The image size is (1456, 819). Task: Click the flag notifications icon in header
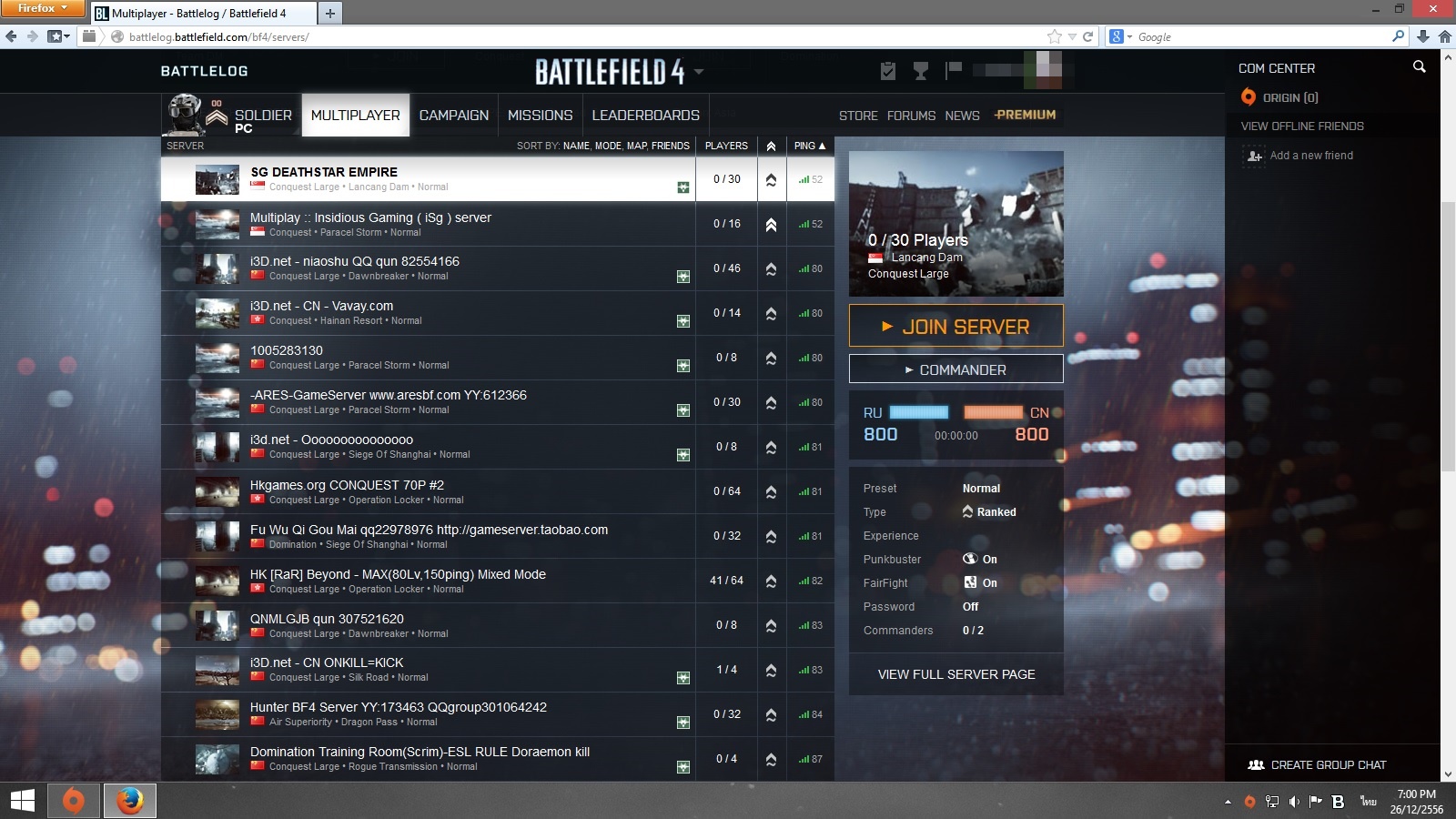point(954,70)
